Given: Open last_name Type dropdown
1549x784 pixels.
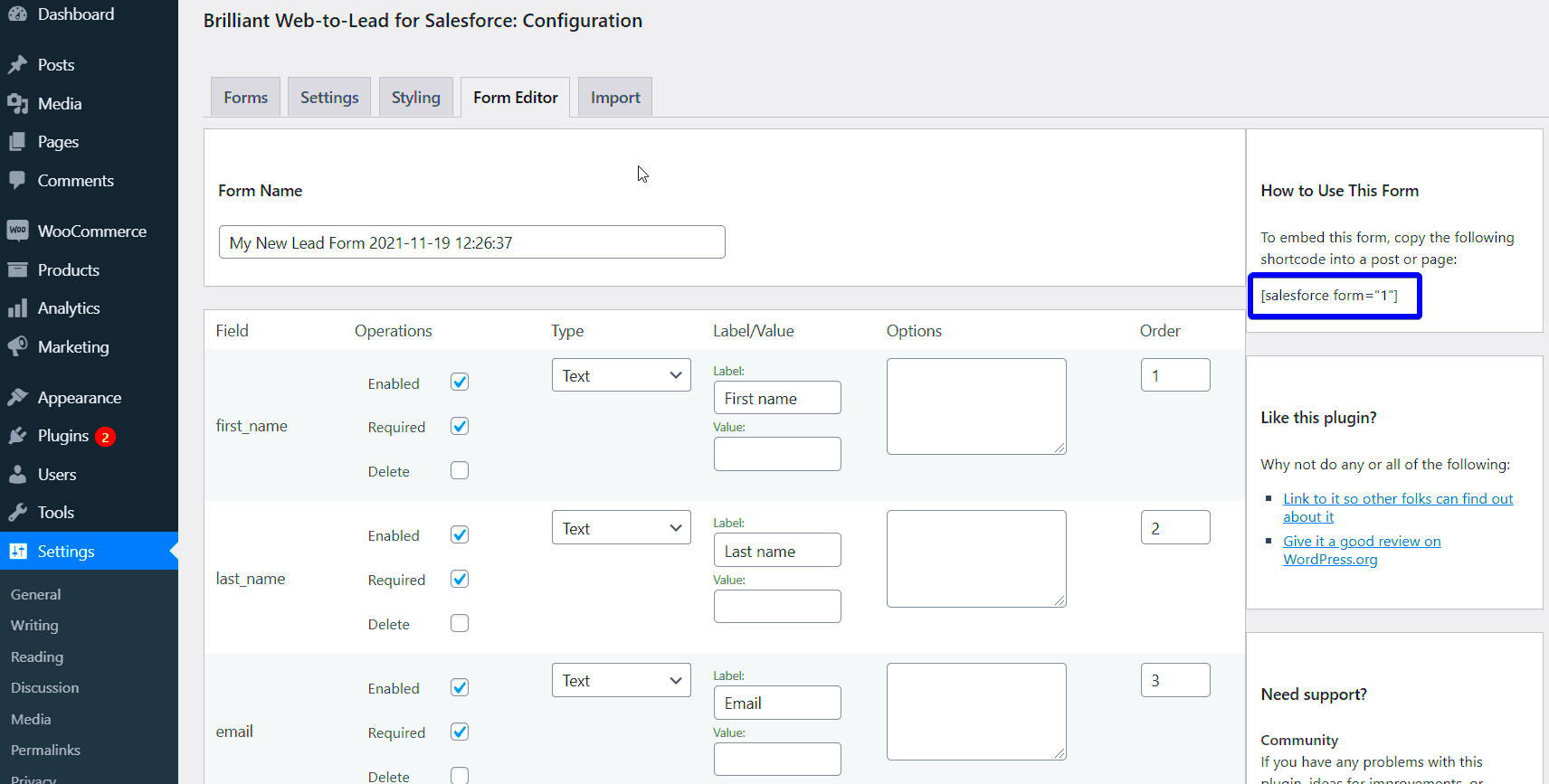Looking at the screenshot, I should click(621, 528).
